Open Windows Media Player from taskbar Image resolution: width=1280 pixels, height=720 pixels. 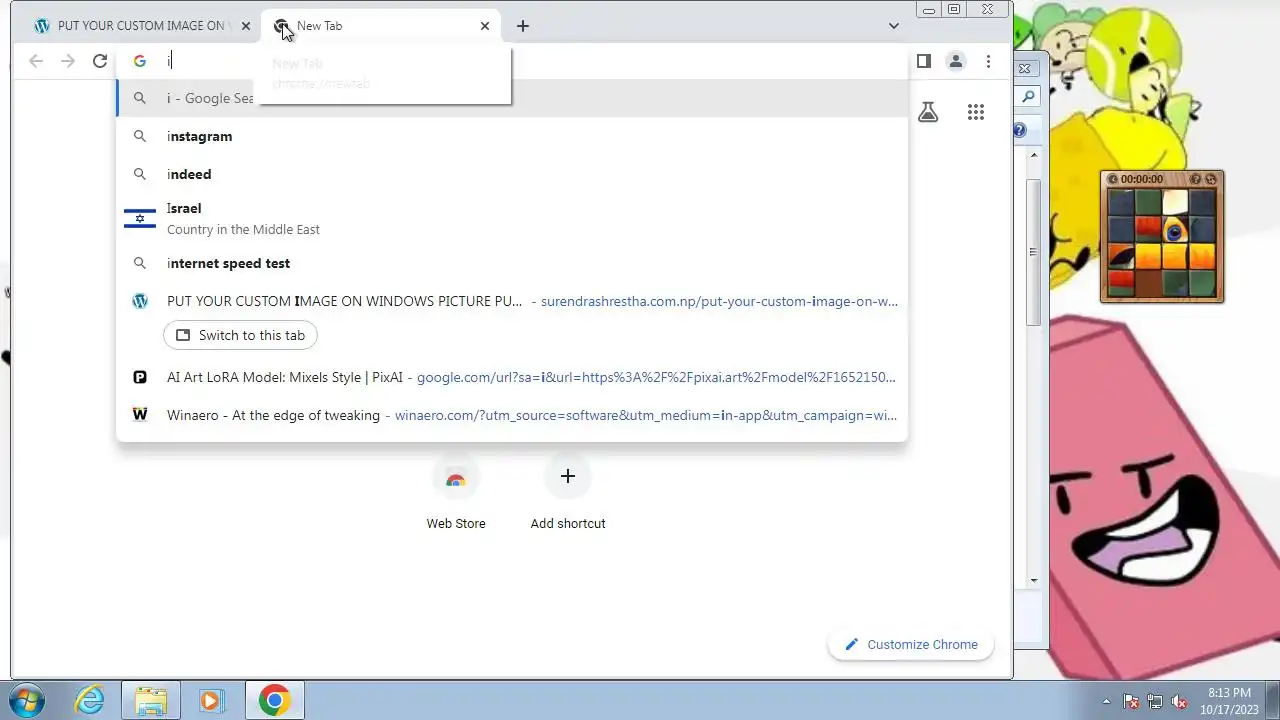click(210, 700)
